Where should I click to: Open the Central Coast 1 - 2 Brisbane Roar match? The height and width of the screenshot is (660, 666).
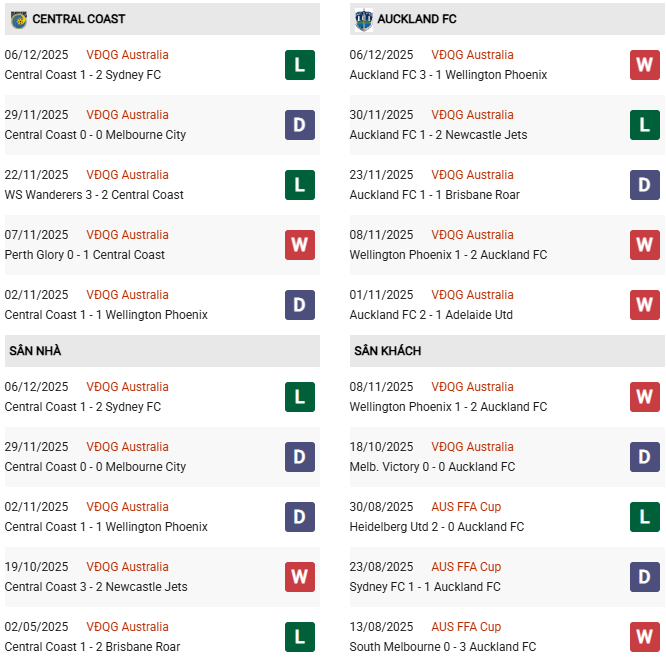(92, 647)
